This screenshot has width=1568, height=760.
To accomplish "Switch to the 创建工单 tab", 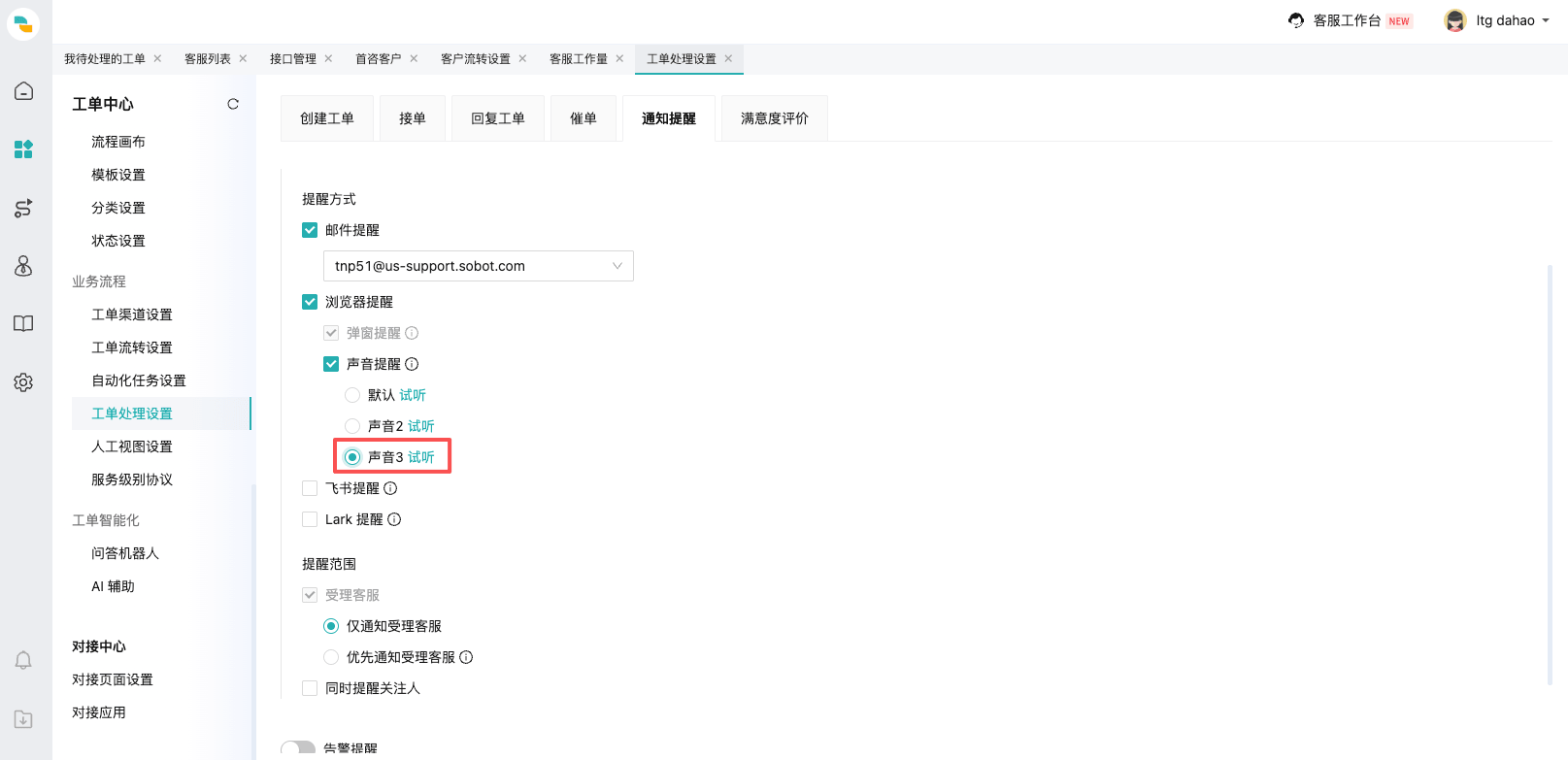I will [326, 118].
